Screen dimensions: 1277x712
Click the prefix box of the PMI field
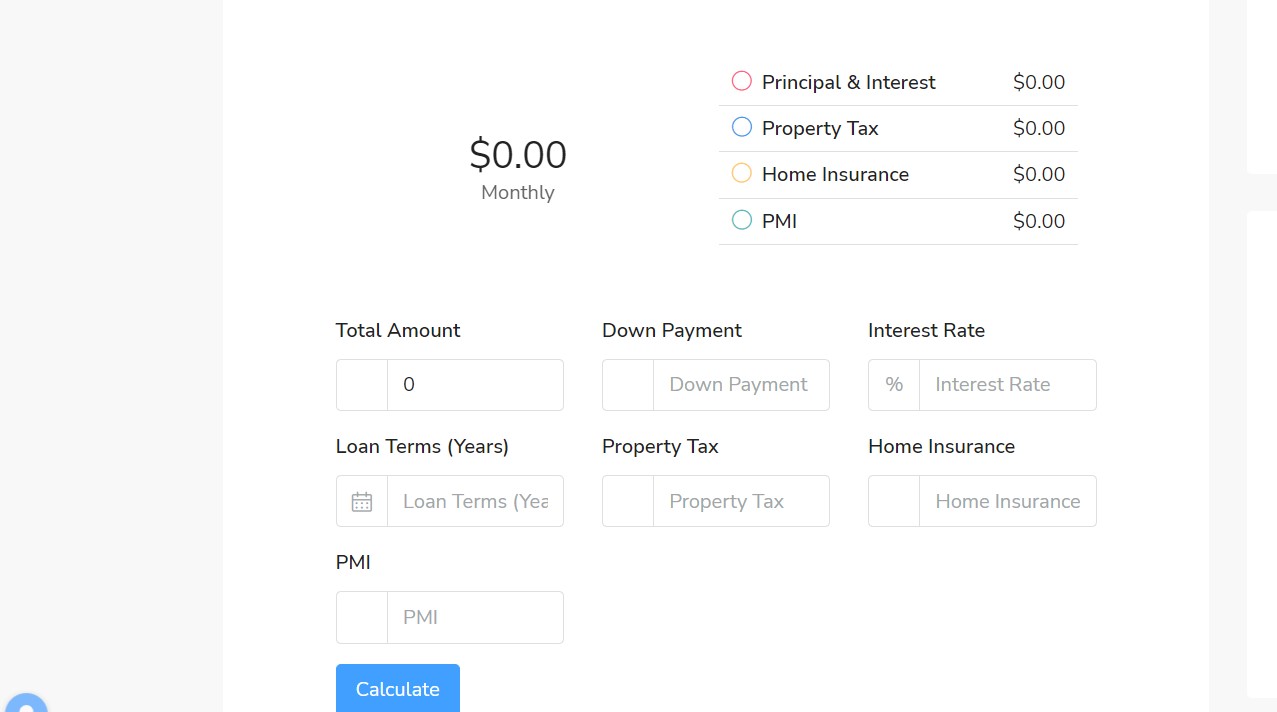pos(361,617)
